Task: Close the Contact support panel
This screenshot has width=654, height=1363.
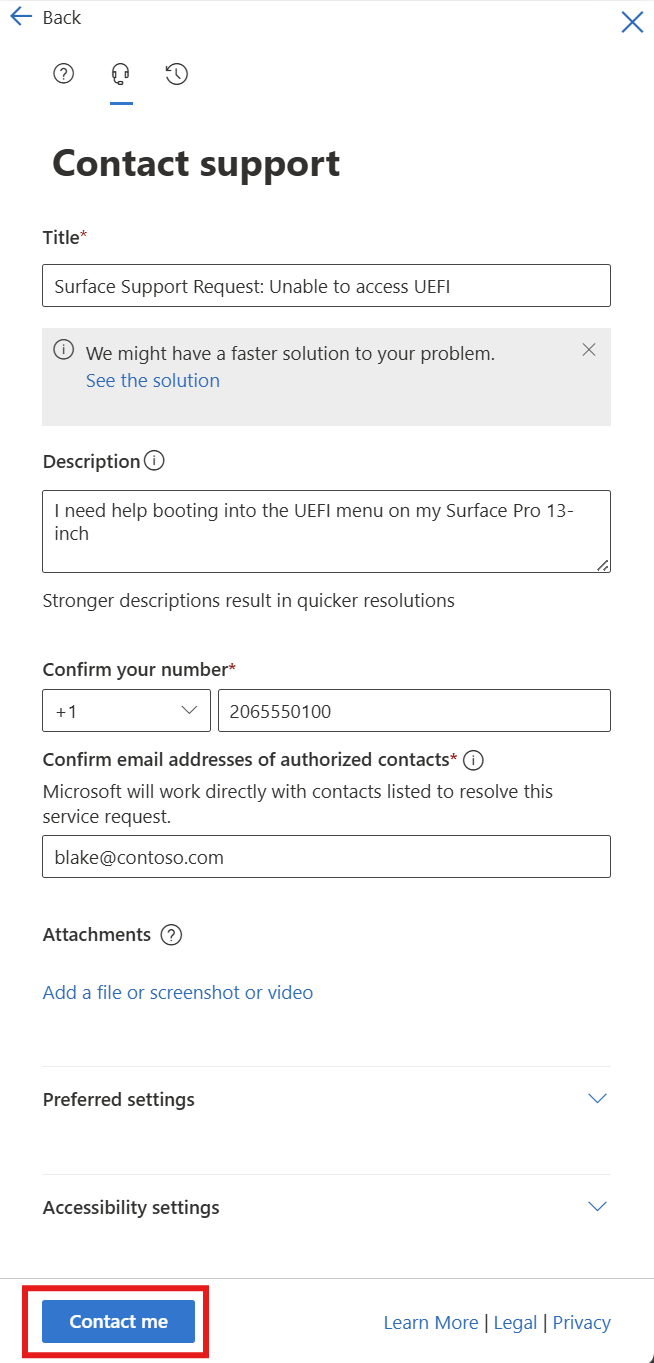Action: [631, 21]
